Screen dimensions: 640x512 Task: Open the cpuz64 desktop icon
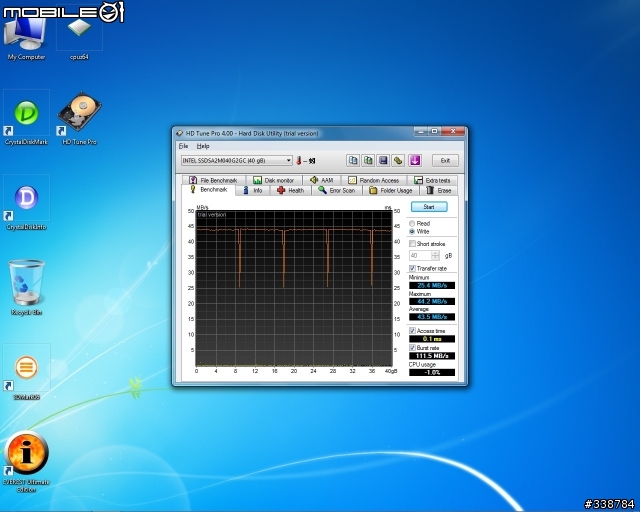point(79,37)
